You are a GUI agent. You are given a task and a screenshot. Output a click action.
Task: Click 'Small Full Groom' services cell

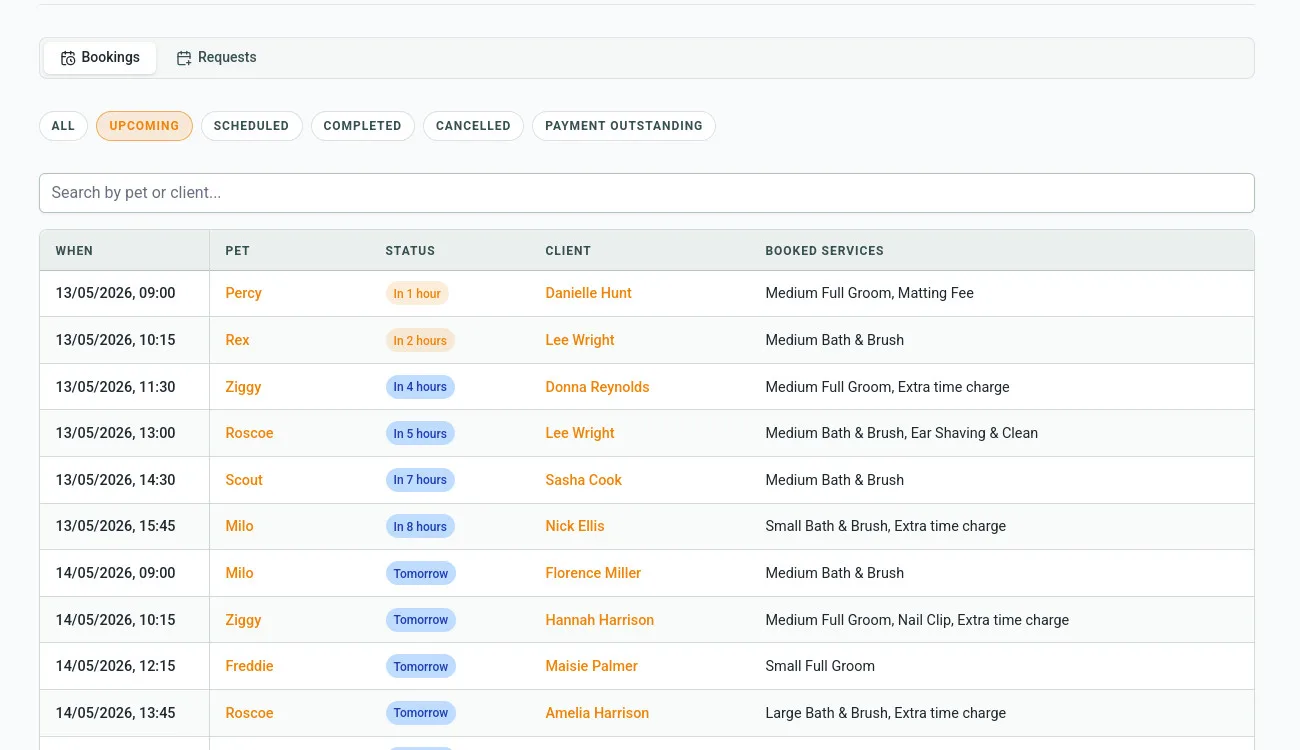point(820,666)
